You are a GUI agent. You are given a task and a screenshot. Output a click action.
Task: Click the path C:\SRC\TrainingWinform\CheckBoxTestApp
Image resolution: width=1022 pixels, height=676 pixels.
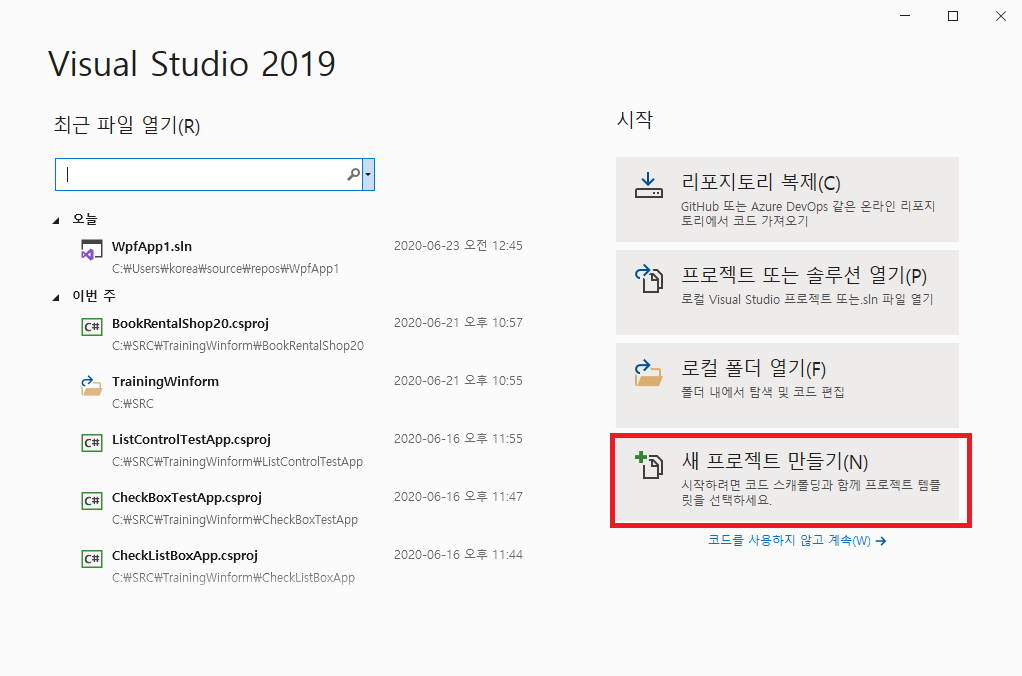click(x=235, y=520)
